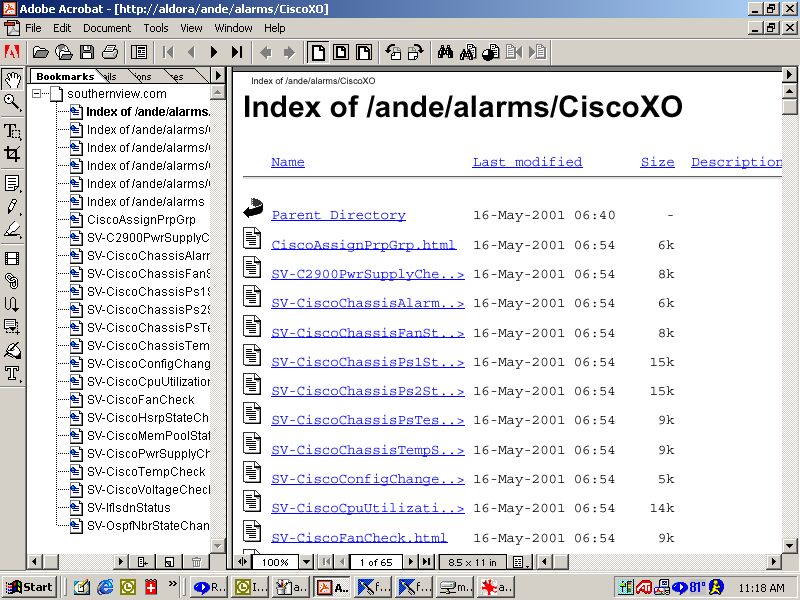Open the File menu
This screenshot has height=600, width=800.
pos(33,28)
